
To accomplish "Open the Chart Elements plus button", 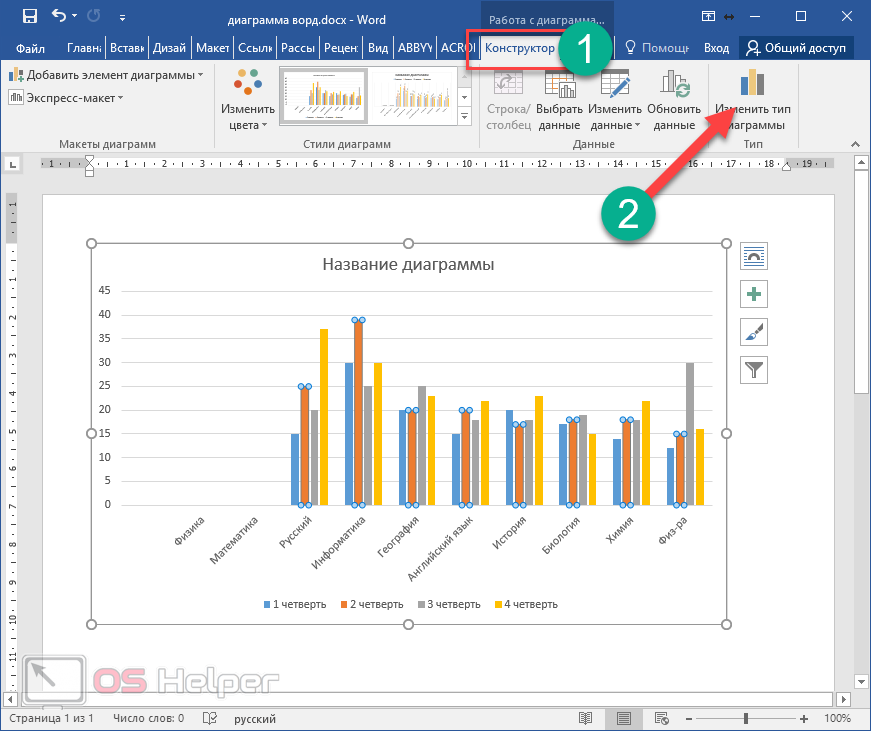I will point(753,293).
